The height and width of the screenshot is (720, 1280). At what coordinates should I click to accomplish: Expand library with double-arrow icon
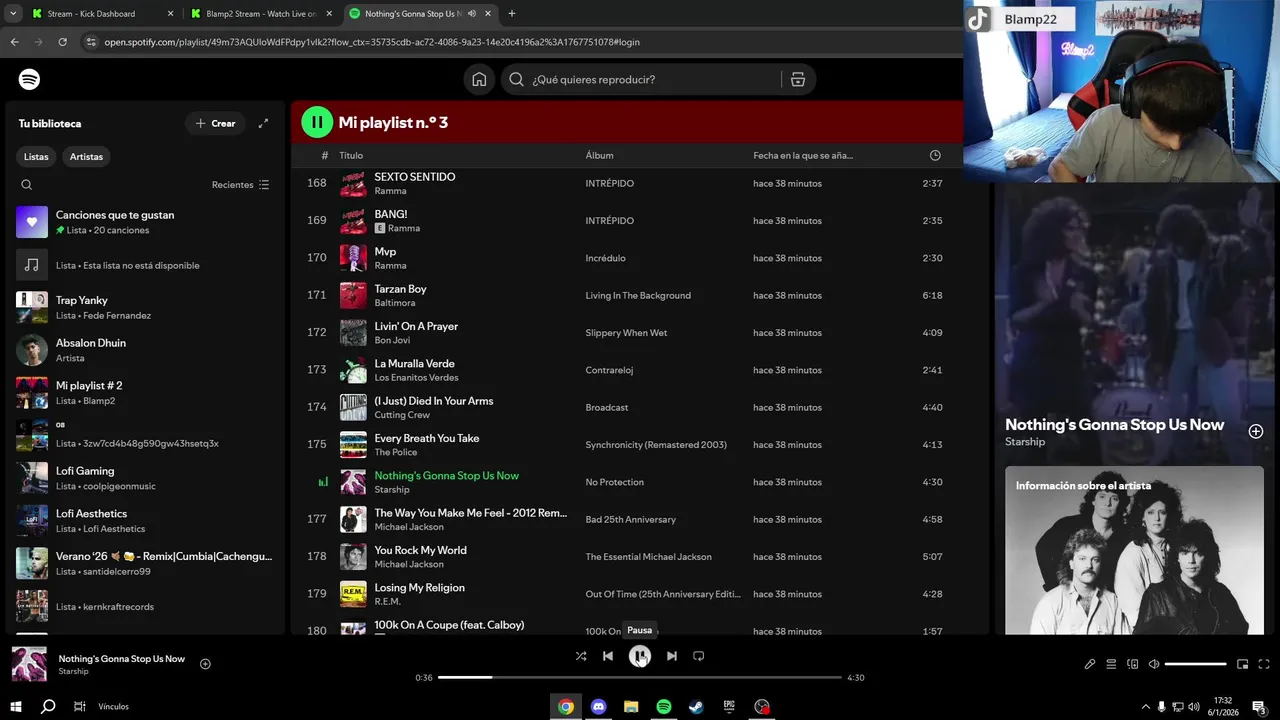[x=263, y=123]
